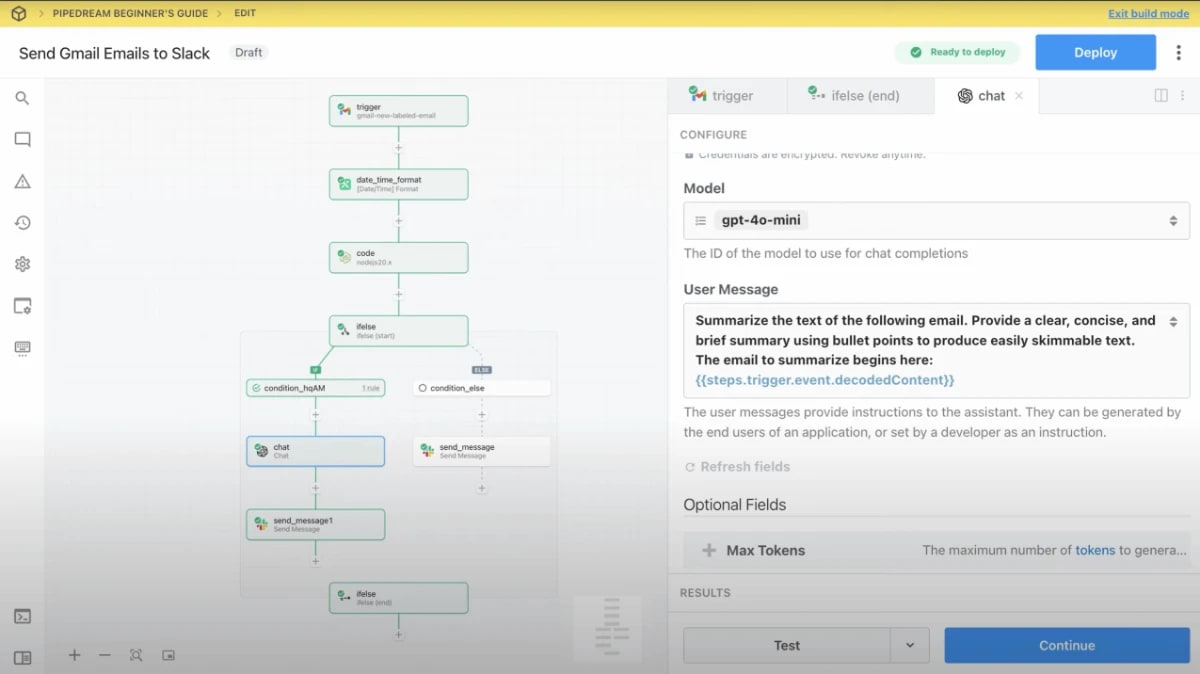The image size is (1200, 674).
Task: Open workflow settings with the gear icon
Action: point(22,263)
